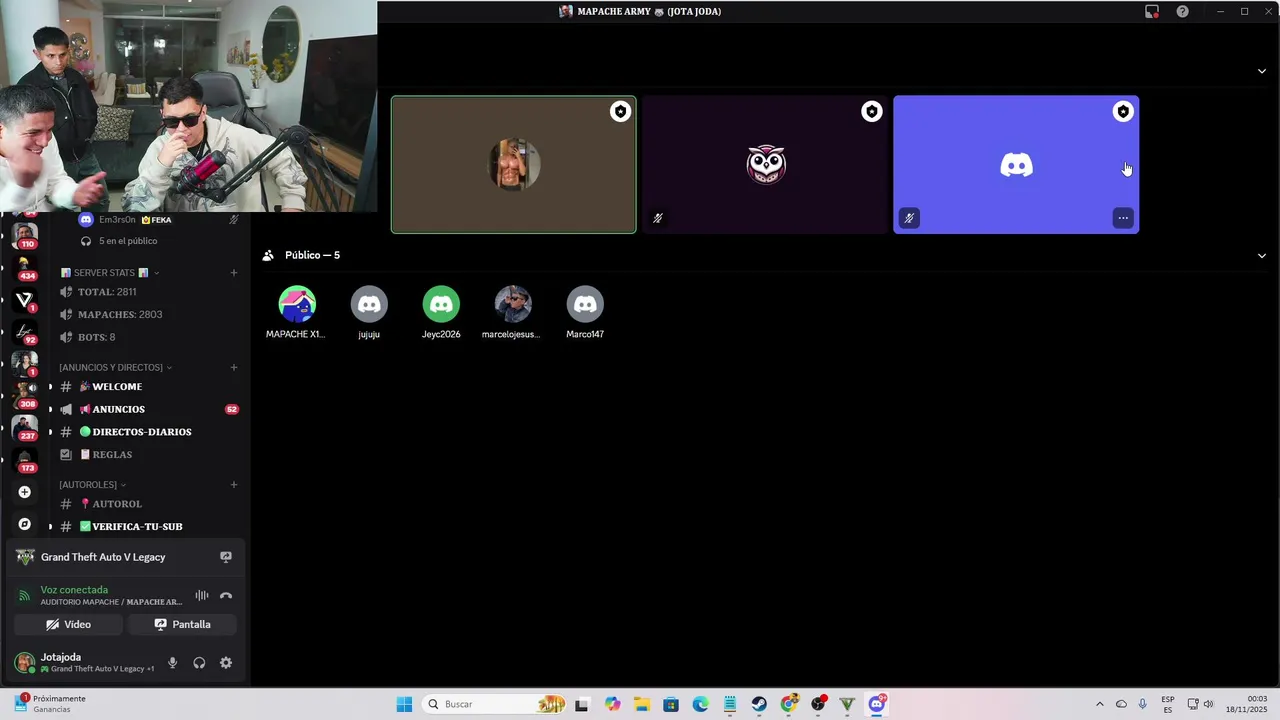
Task: Click audience member Jeyc2026
Action: point(441,313)
